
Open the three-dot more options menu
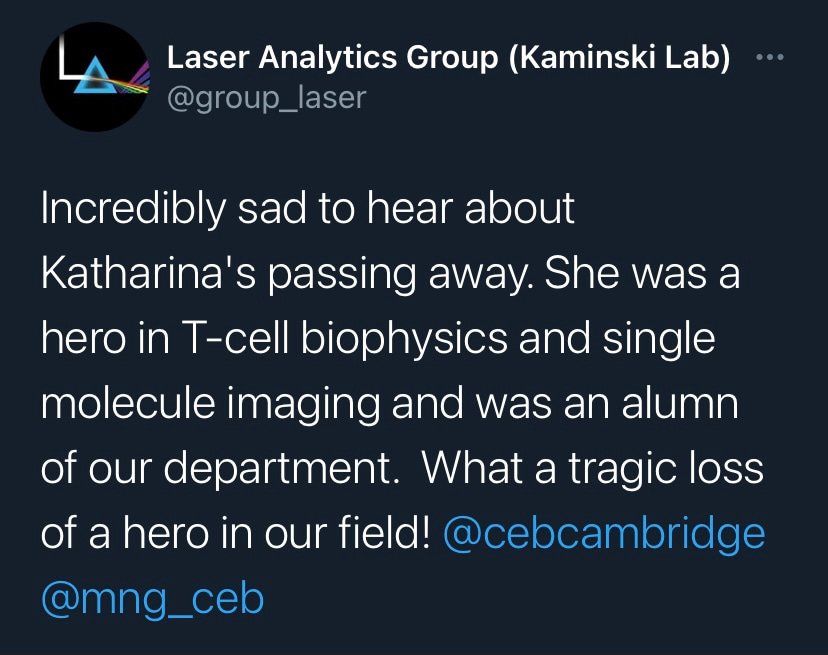click(769, 58)
